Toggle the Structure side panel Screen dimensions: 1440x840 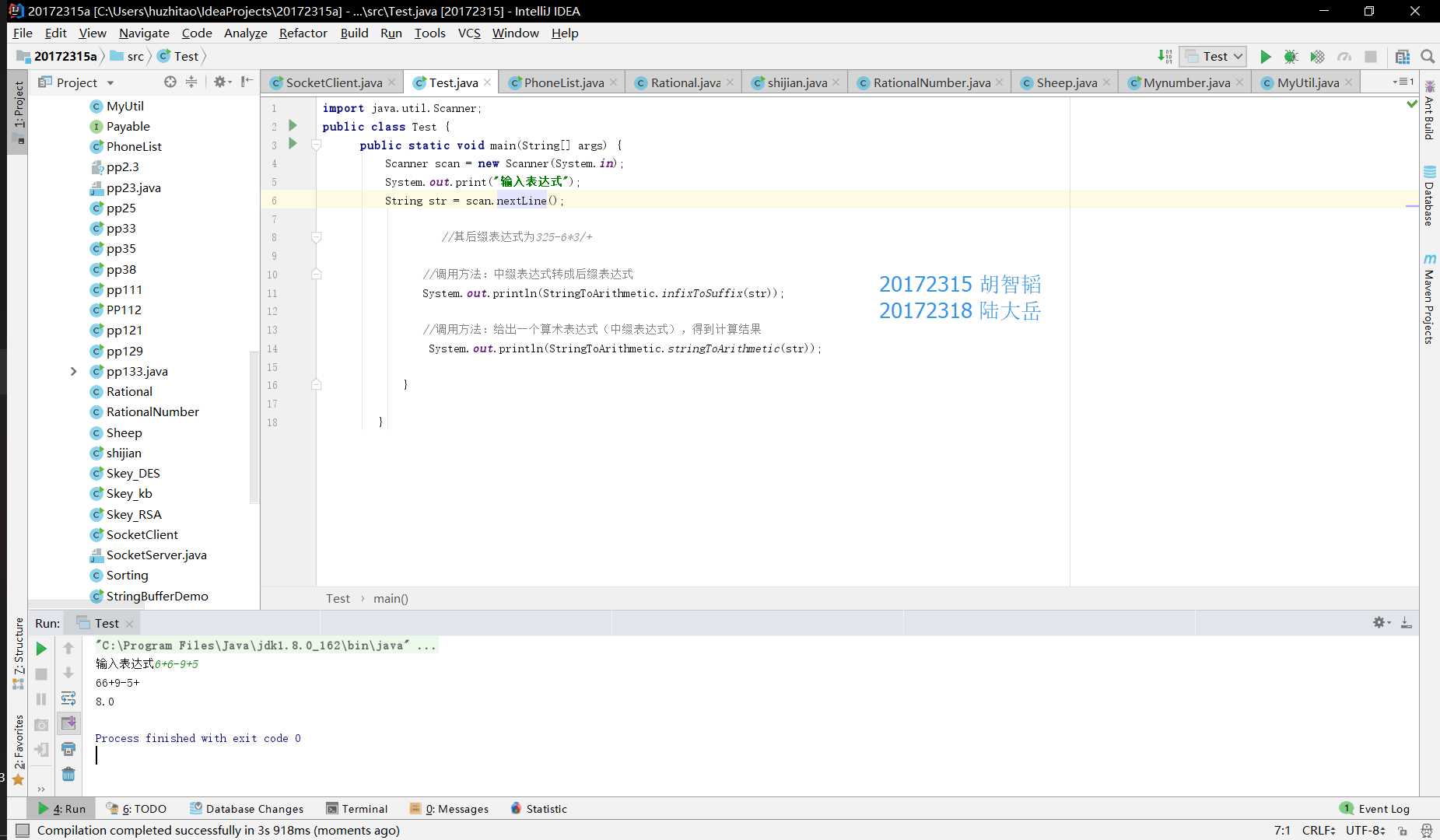pos(18,653)
